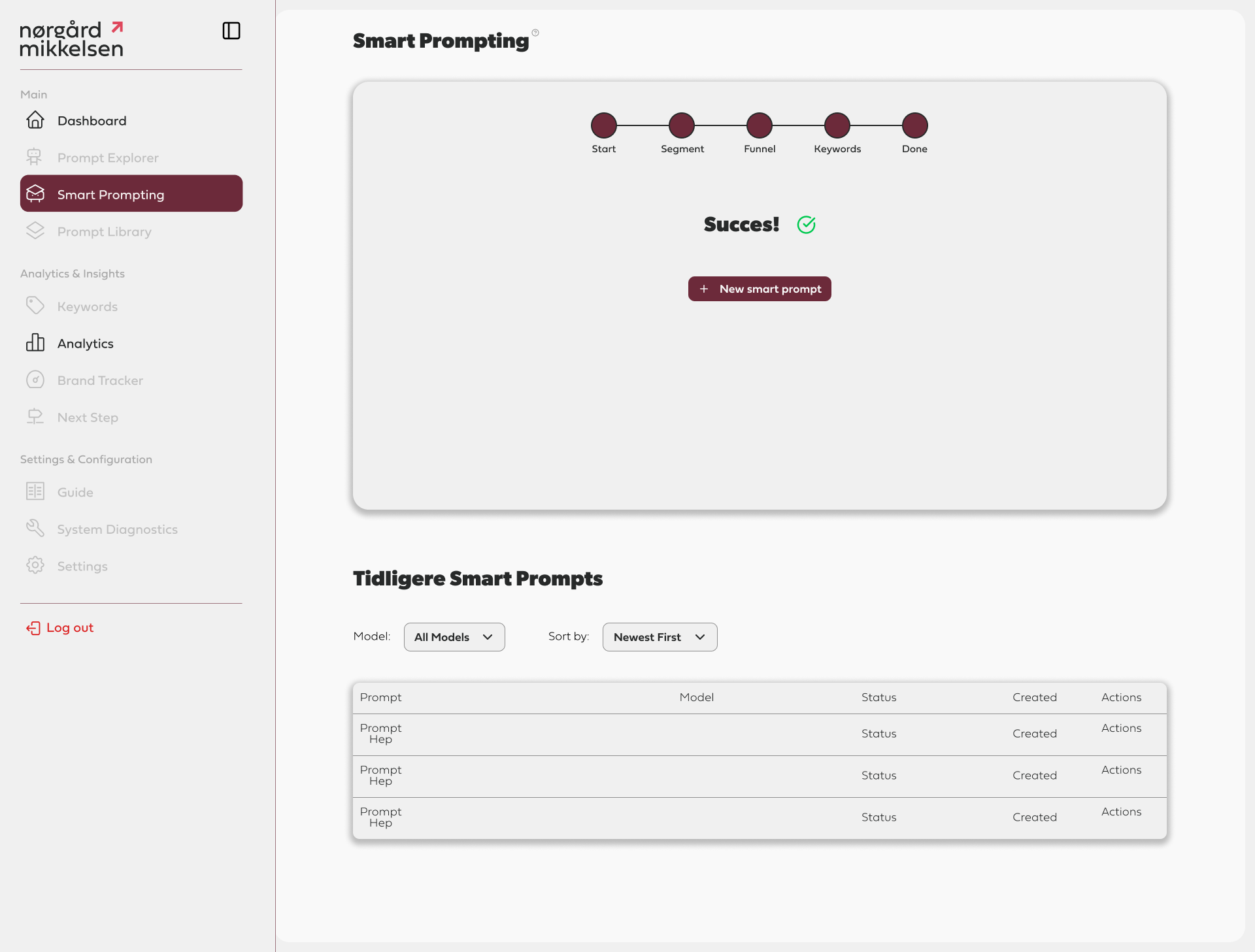This screenshot has width=1255, height=952.
Task: Open the Smart Prompting menu item
Action: 131,194
